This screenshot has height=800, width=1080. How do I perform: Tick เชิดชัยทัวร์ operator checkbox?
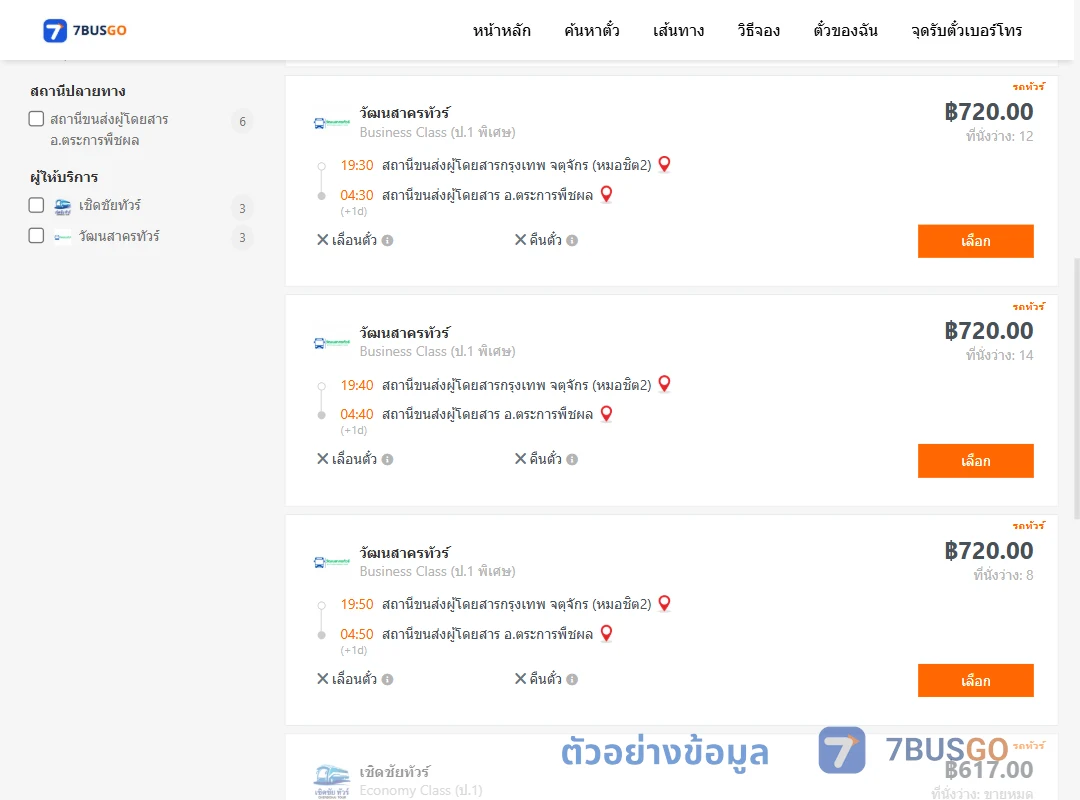[x=37, y=205]
